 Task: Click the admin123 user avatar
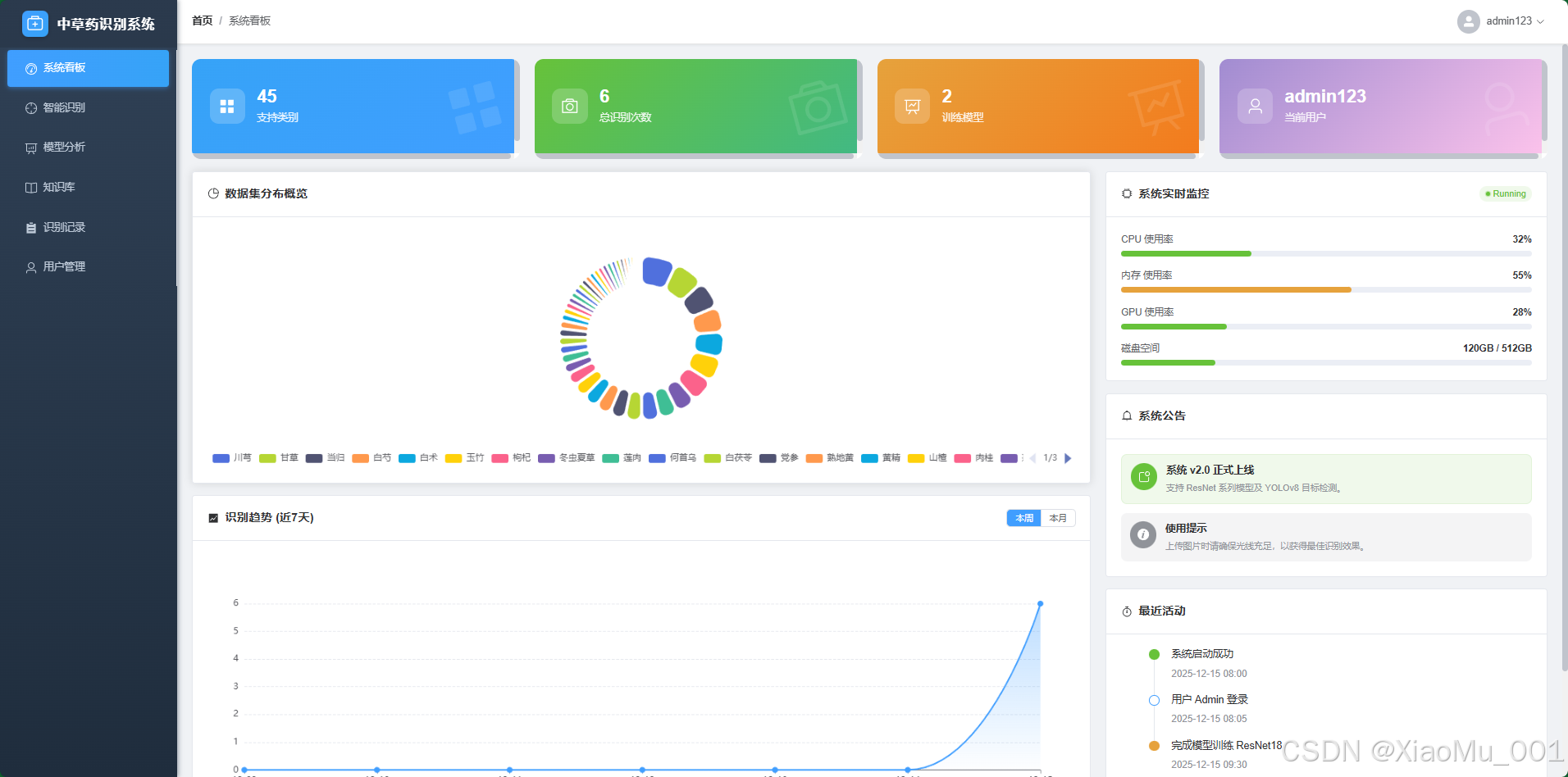pyautogui.click(x=1468, y=21)
